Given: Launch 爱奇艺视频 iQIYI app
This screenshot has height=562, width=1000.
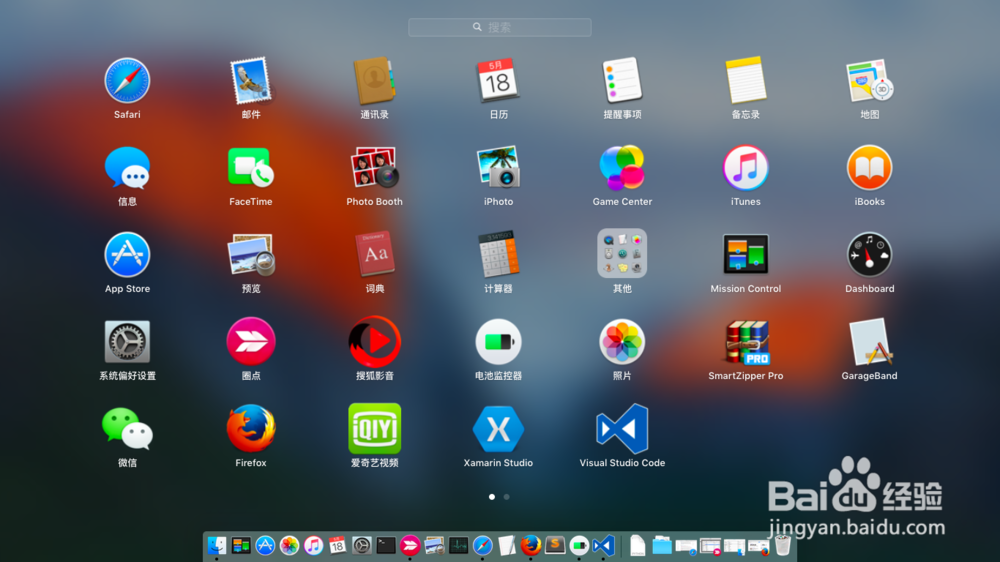Looking at the screenshot, I should 374,429.
